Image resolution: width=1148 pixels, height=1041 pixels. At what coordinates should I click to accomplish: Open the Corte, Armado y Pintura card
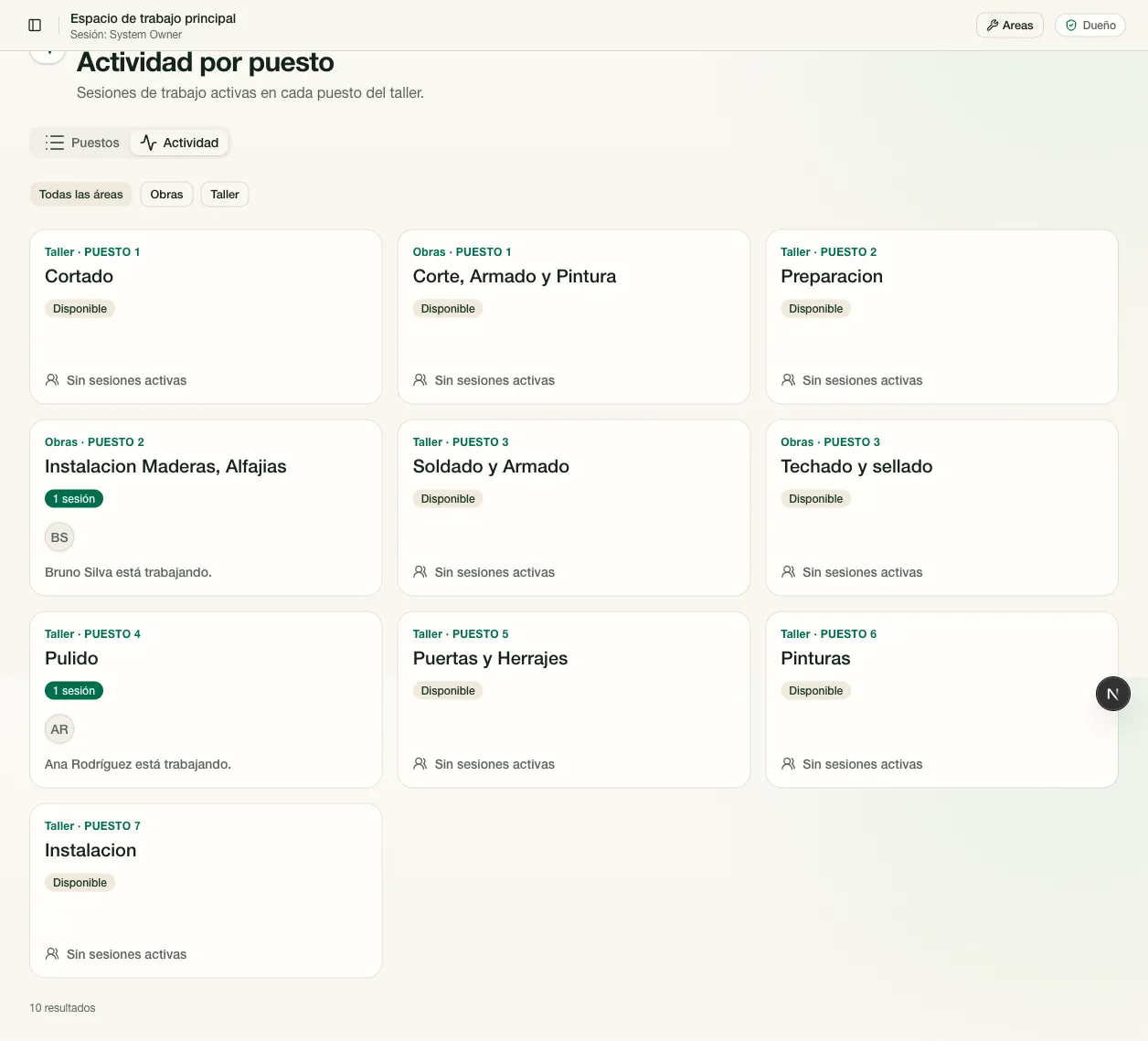point(574,316)
